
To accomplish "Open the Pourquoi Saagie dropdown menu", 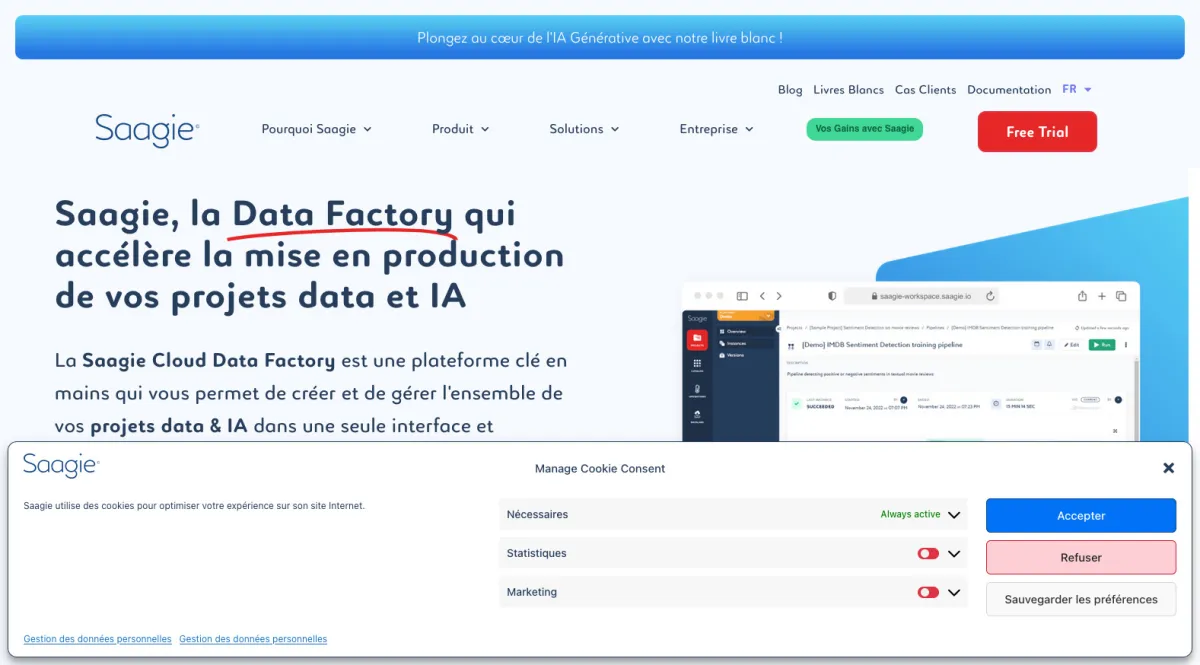I will tap(316, 129).
